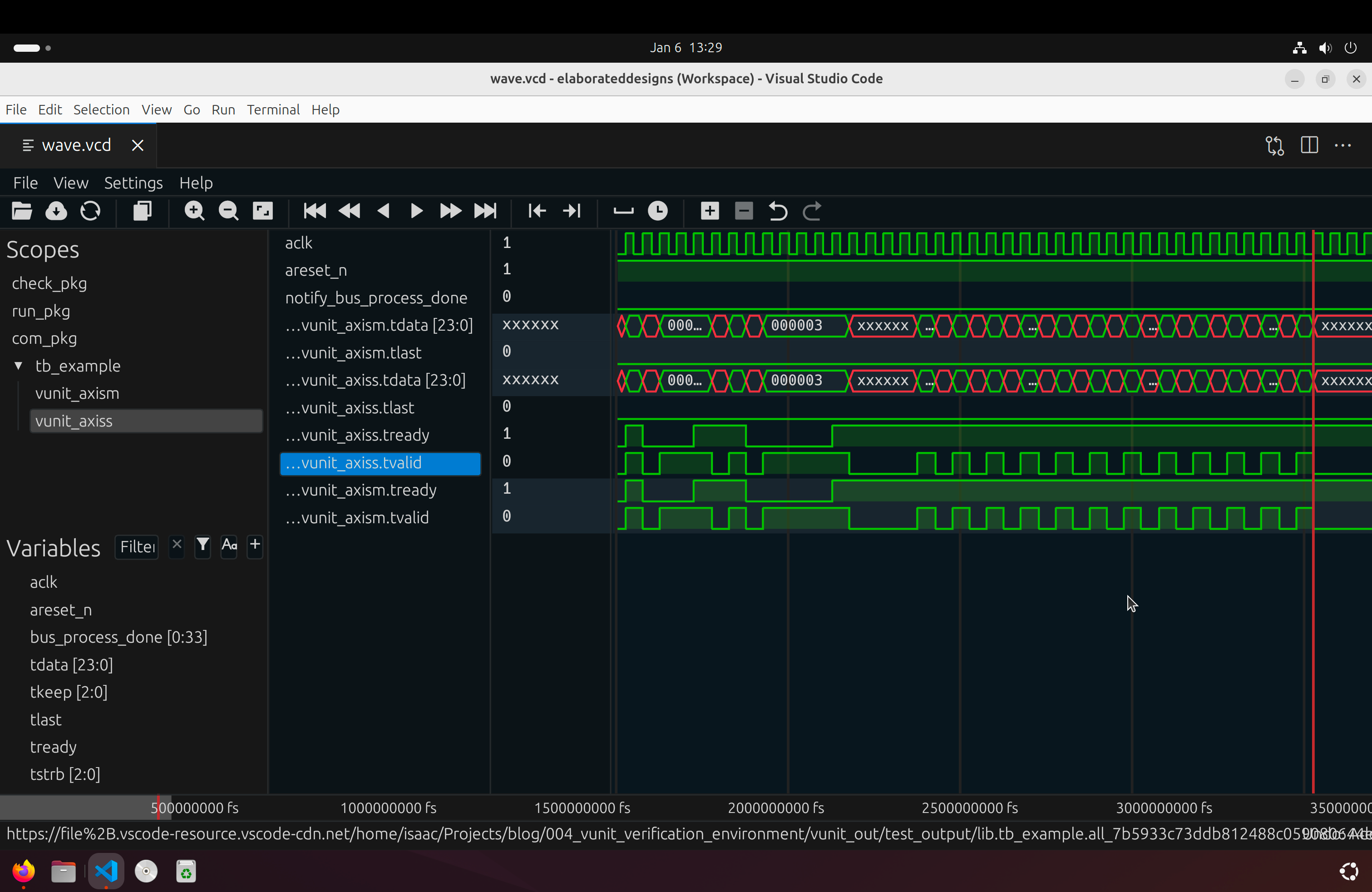Click the add divider toolbar icon
This screenshot has width=1372, height=892.
pyautogui.click(x=623, y=211)
